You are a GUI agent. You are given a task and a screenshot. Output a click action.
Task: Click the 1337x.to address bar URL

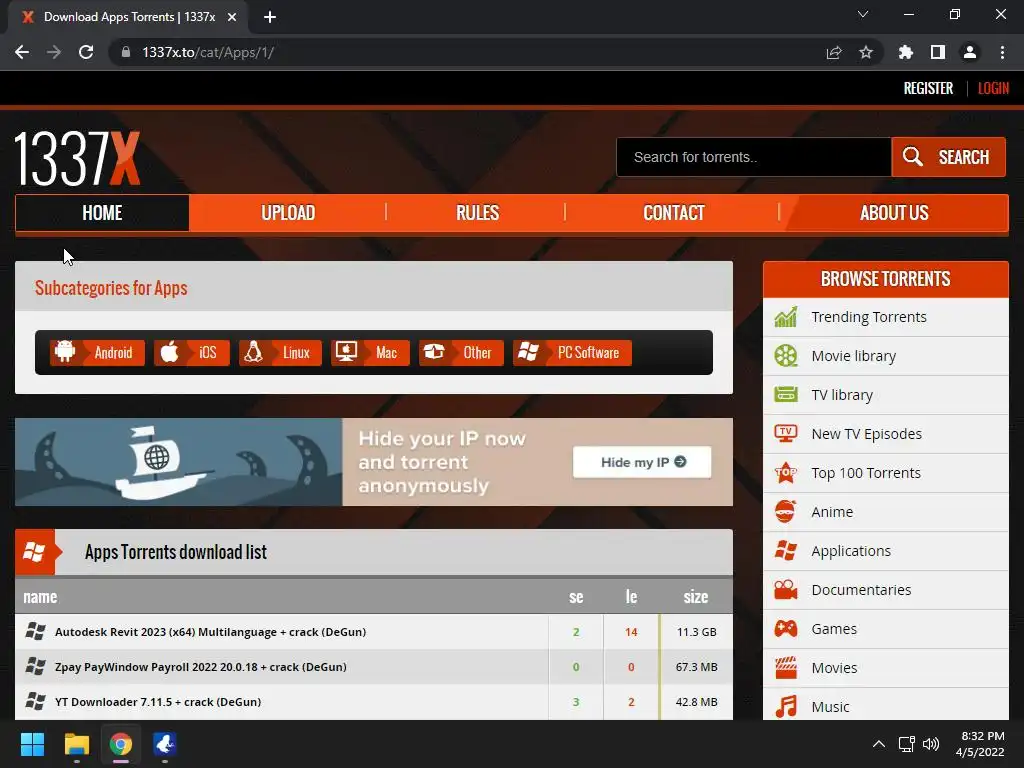pos(208,52)
